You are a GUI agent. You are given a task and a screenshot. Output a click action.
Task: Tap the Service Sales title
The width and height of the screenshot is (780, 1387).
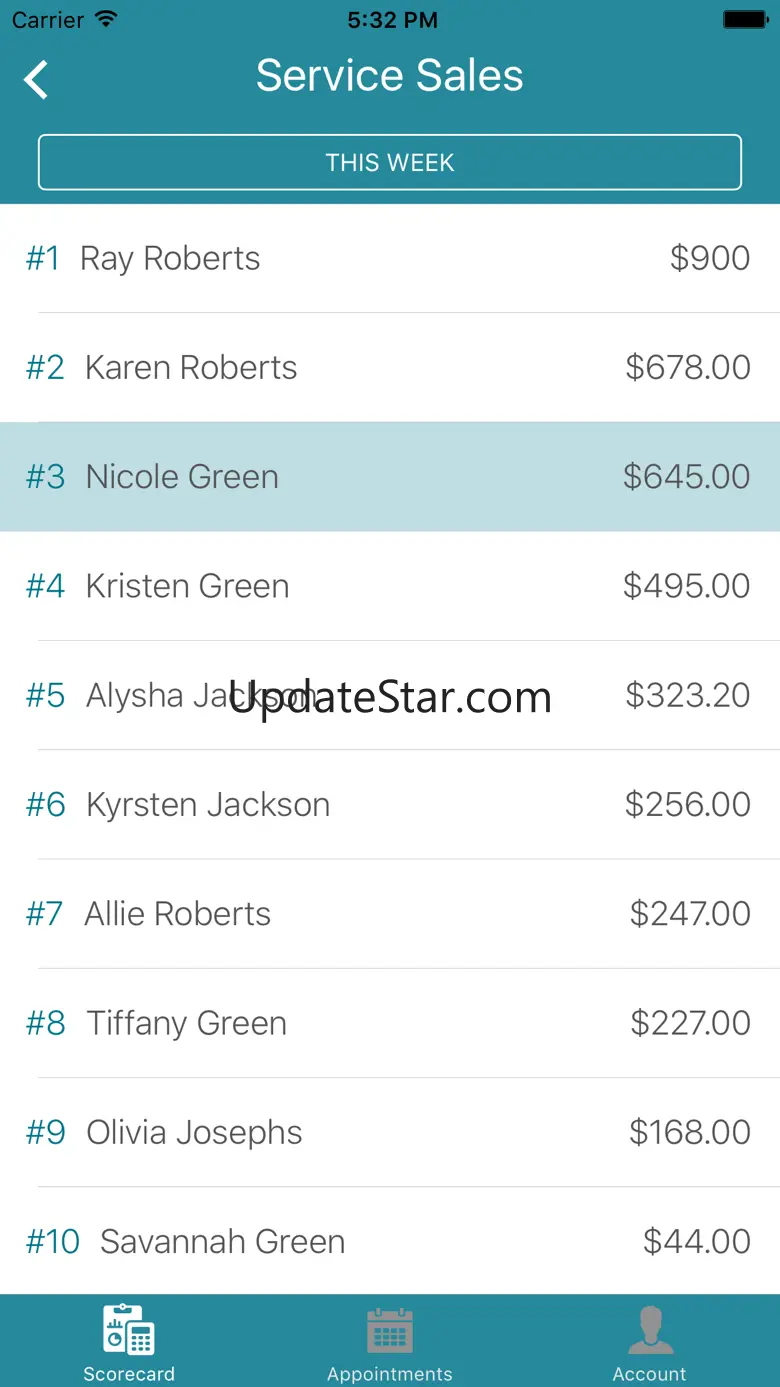390,76
